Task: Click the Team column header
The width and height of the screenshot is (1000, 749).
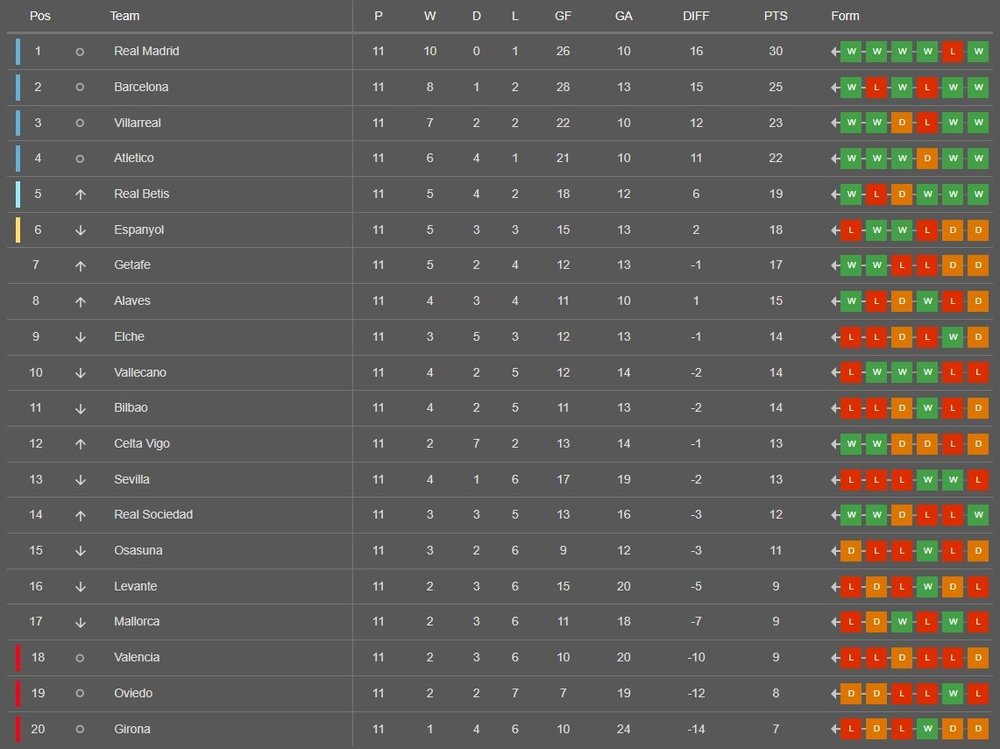Action: [125, 16]
